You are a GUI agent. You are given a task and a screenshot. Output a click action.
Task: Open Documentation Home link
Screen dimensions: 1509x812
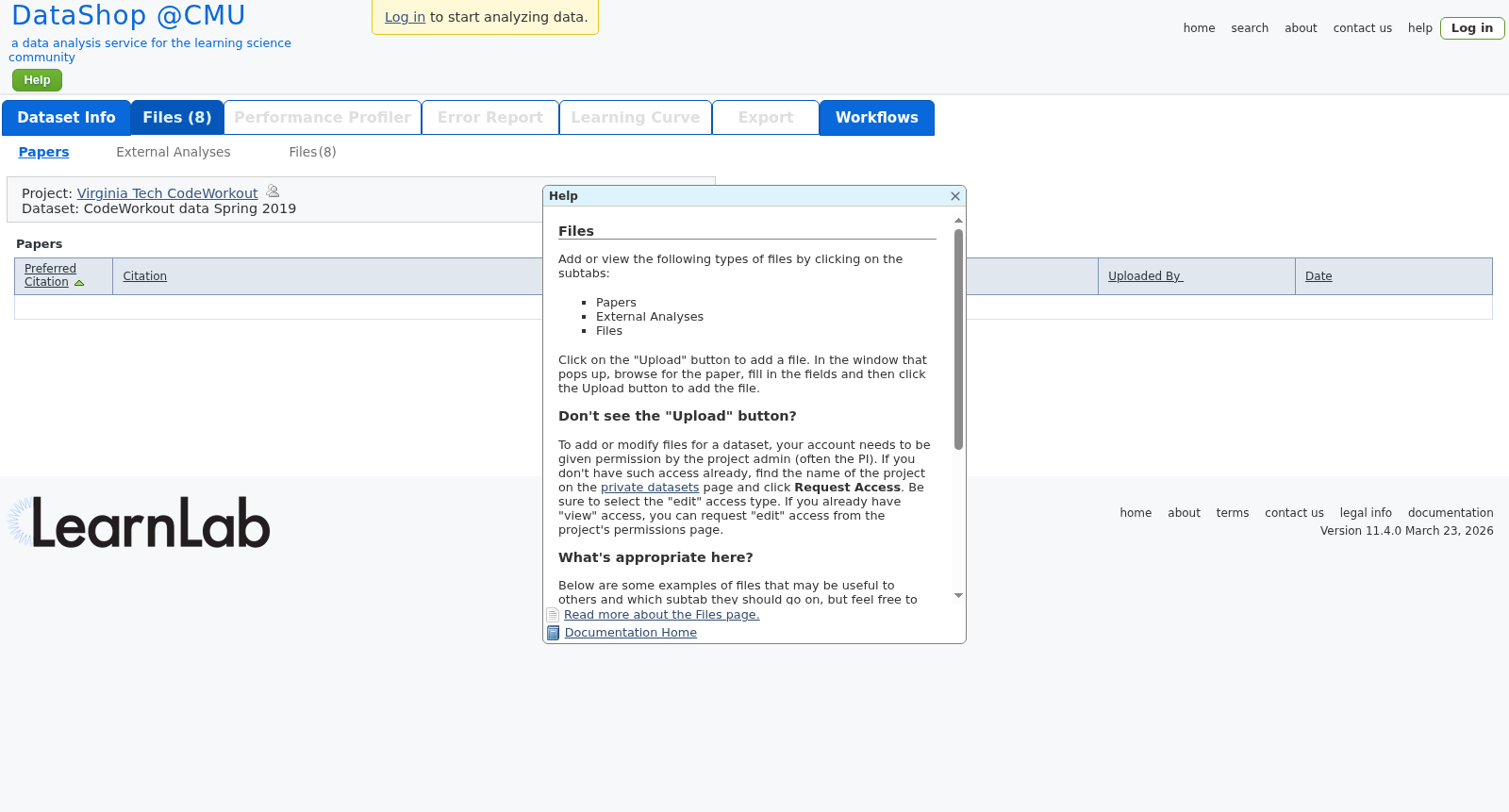point(631,633)
